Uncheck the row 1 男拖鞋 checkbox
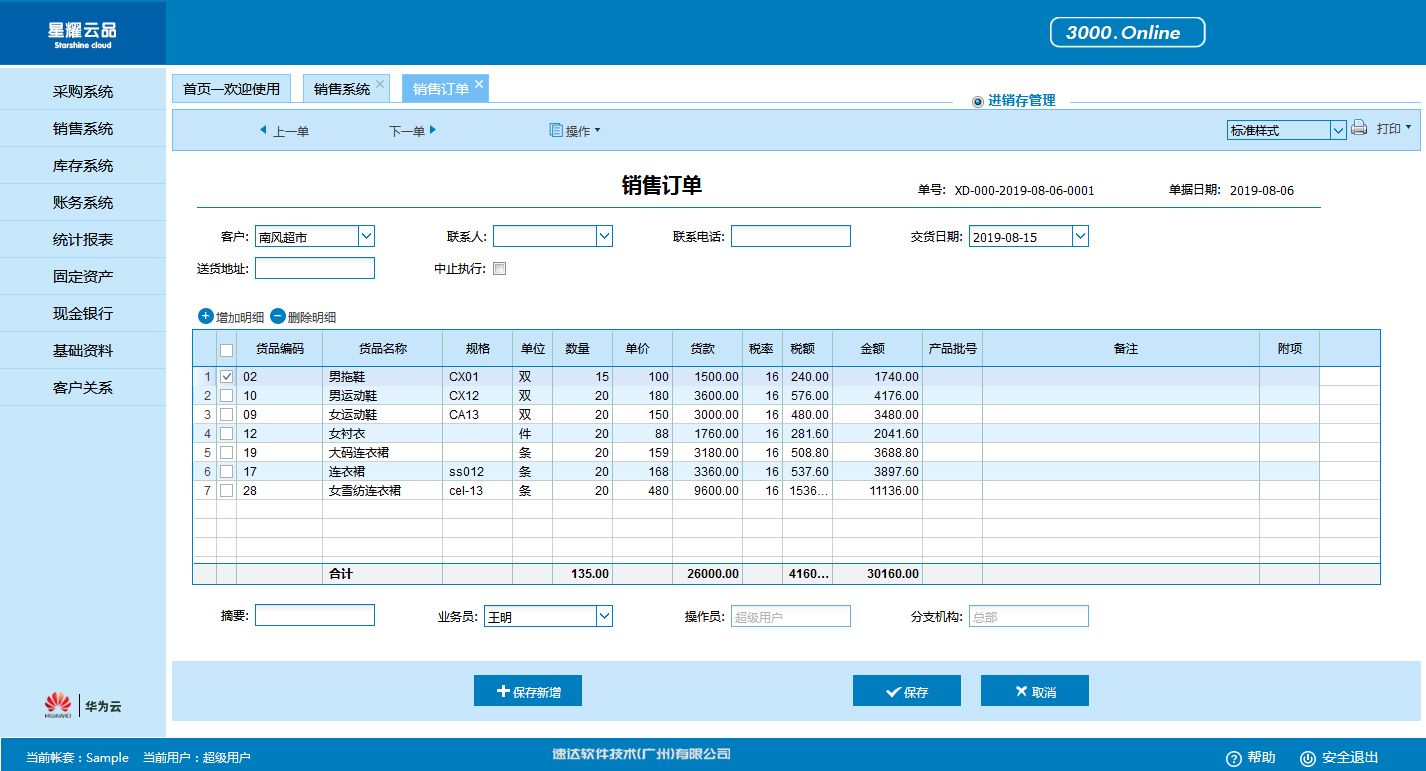Image resolution: width=1426 pixels, height=771 pixels. coord(226,377)
